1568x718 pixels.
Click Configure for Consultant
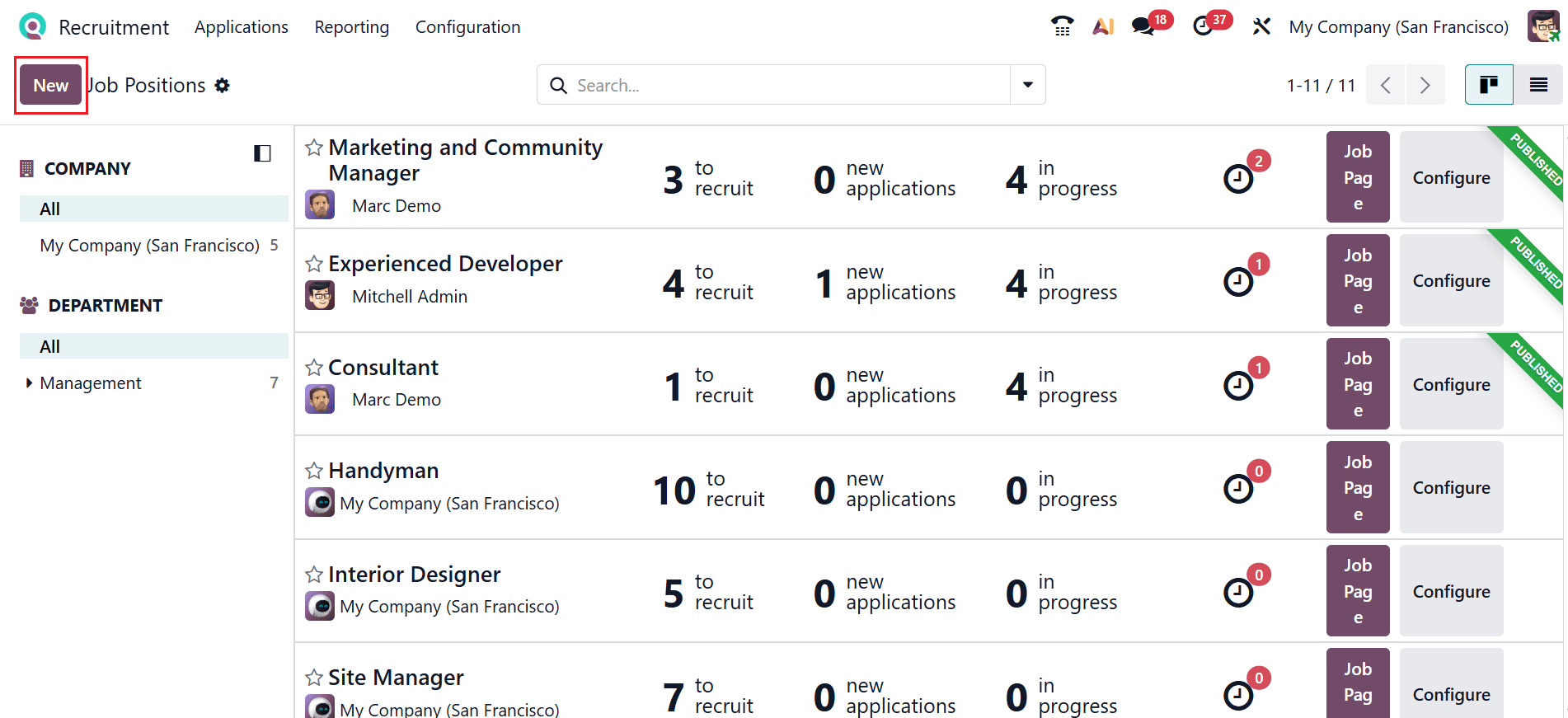pos(1452,384)
